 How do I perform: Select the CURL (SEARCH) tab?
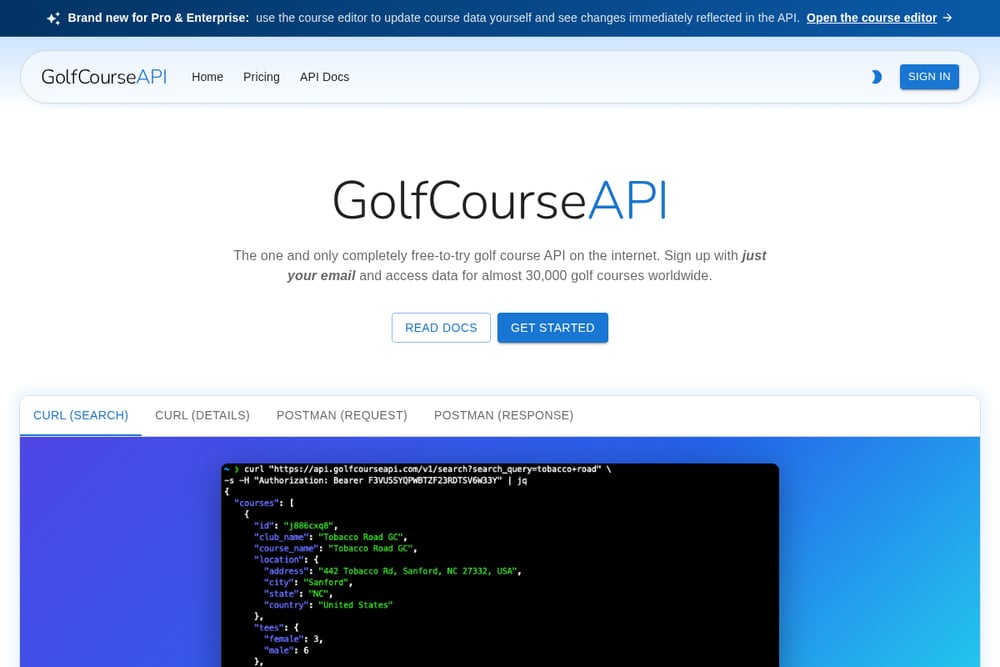[80, 415]
